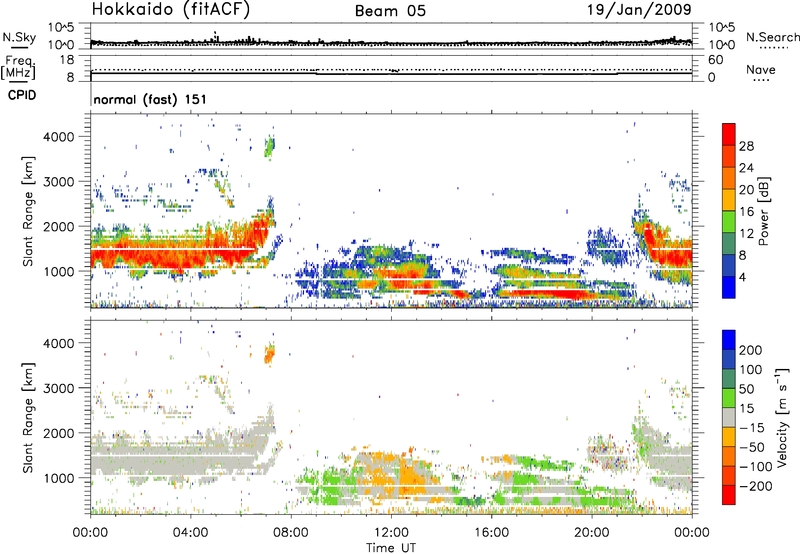Click the power color bar legend
800x554 pixels.
point(729,211)
